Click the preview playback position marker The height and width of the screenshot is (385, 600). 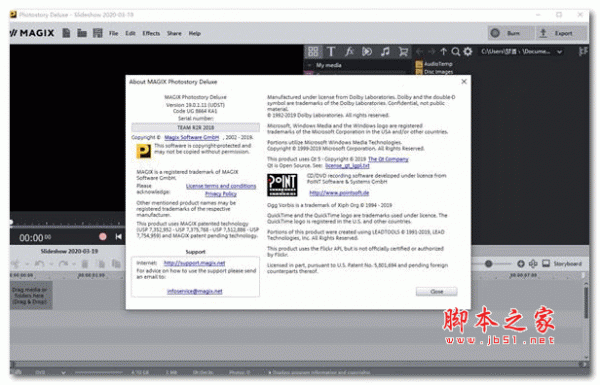[x=11, y=222]
